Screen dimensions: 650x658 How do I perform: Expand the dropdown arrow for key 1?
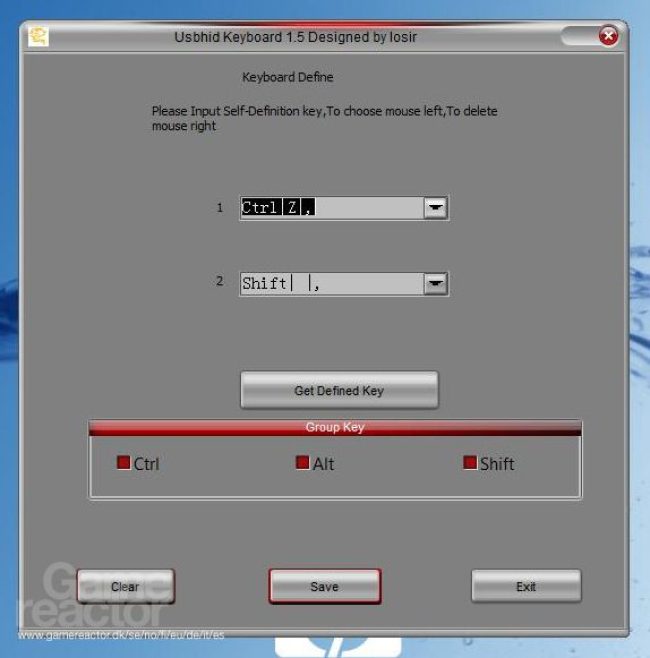(x=435, y=208)
